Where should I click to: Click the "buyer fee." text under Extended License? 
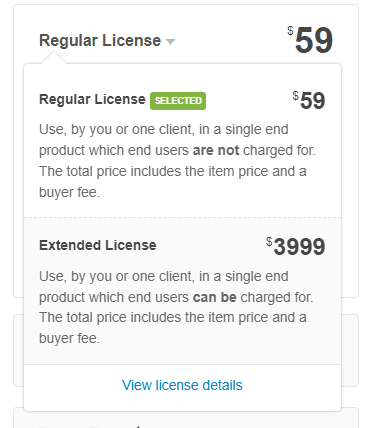click(x=69, y=338)
